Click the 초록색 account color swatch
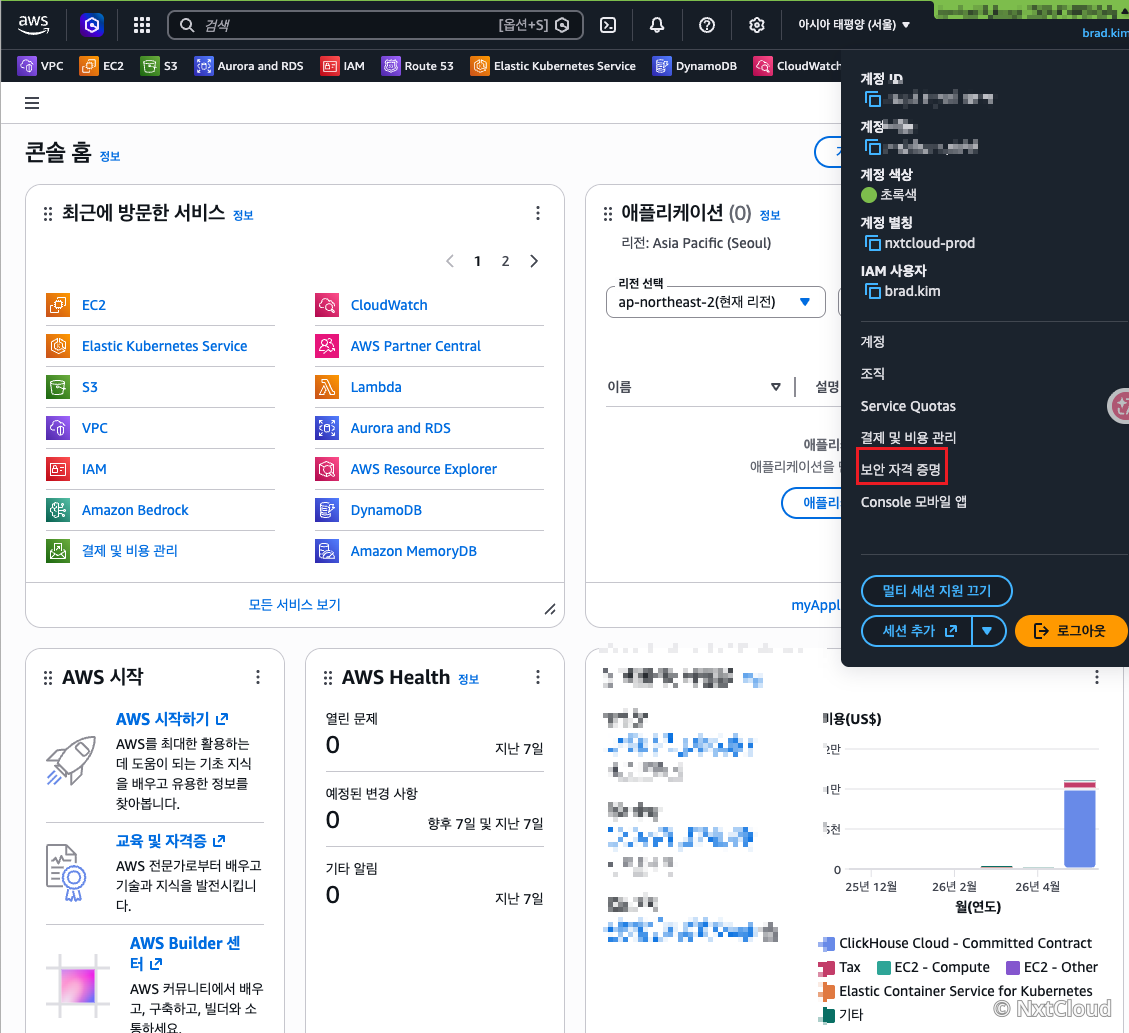The width and height of the screenshot is (1129, 1033). click(868, 195)
